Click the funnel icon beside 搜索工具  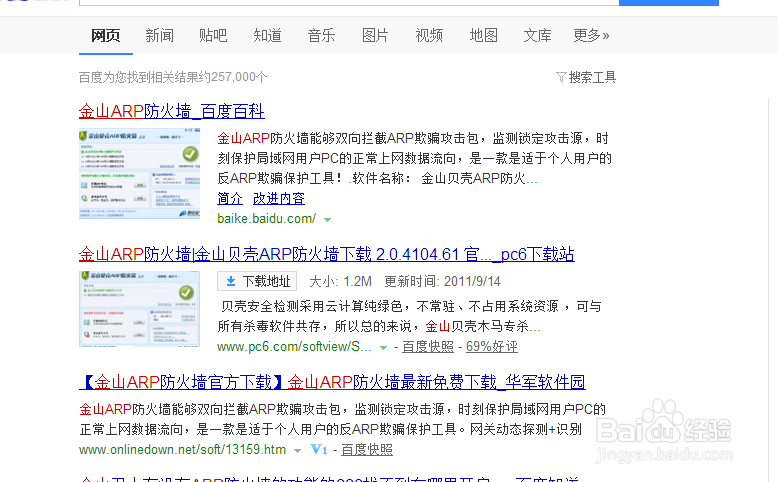561,77
